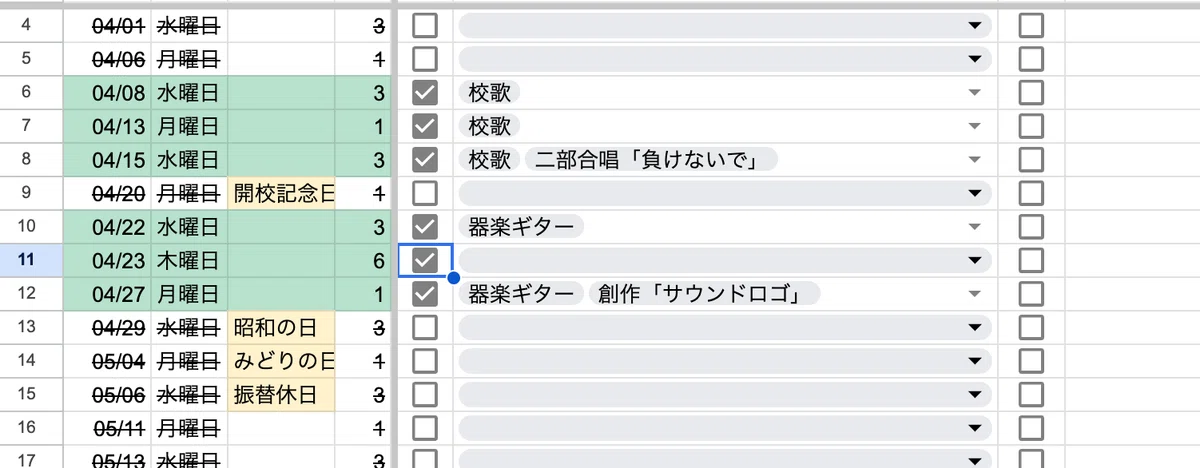
Task: Uncheck the 04/27 row checkbox
Action: 425,293
